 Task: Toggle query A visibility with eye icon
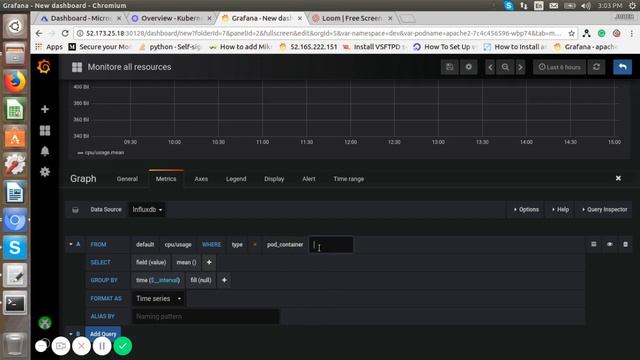pos(610,244)
